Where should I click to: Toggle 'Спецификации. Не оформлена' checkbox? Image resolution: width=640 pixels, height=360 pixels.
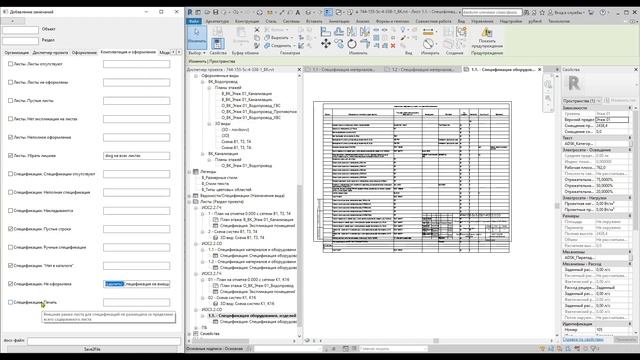[x=10, y=284]
